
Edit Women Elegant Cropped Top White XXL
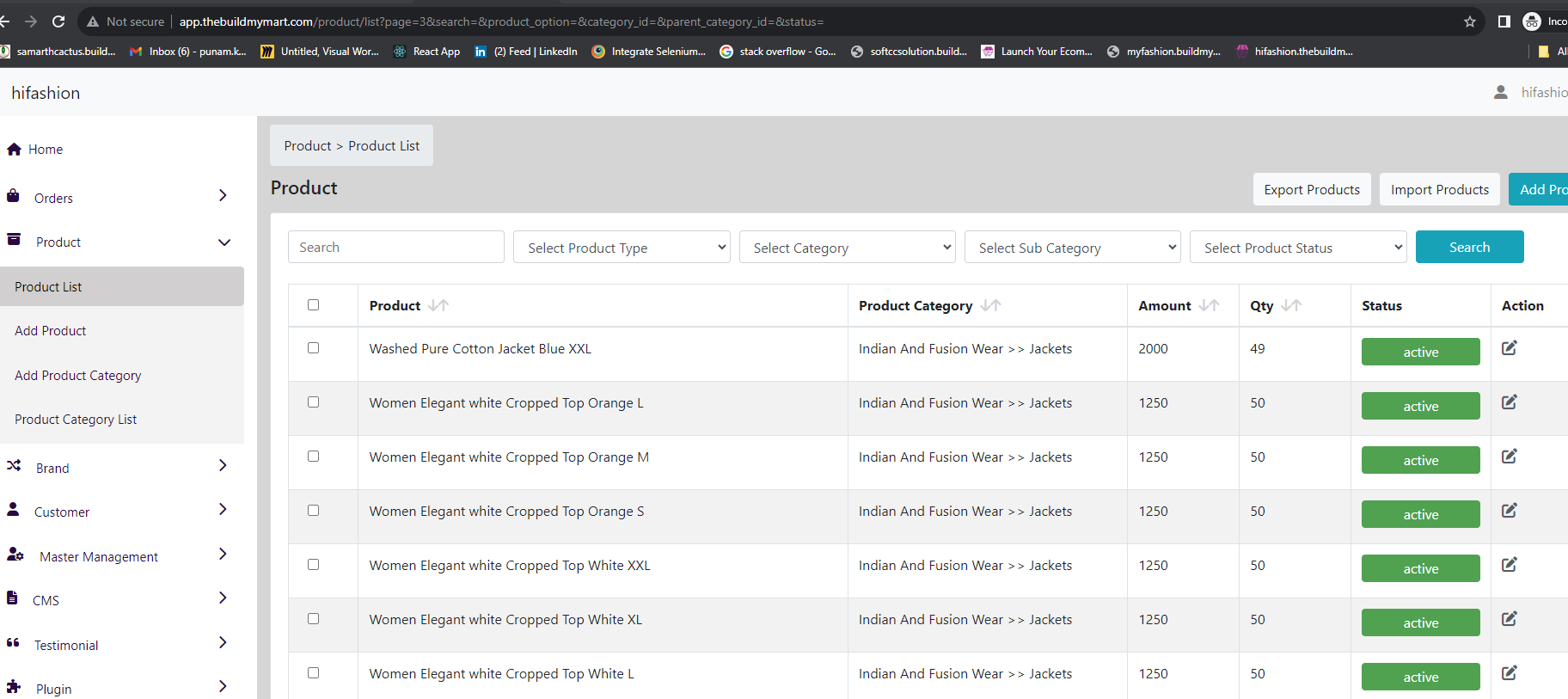tap(1510, 565)
